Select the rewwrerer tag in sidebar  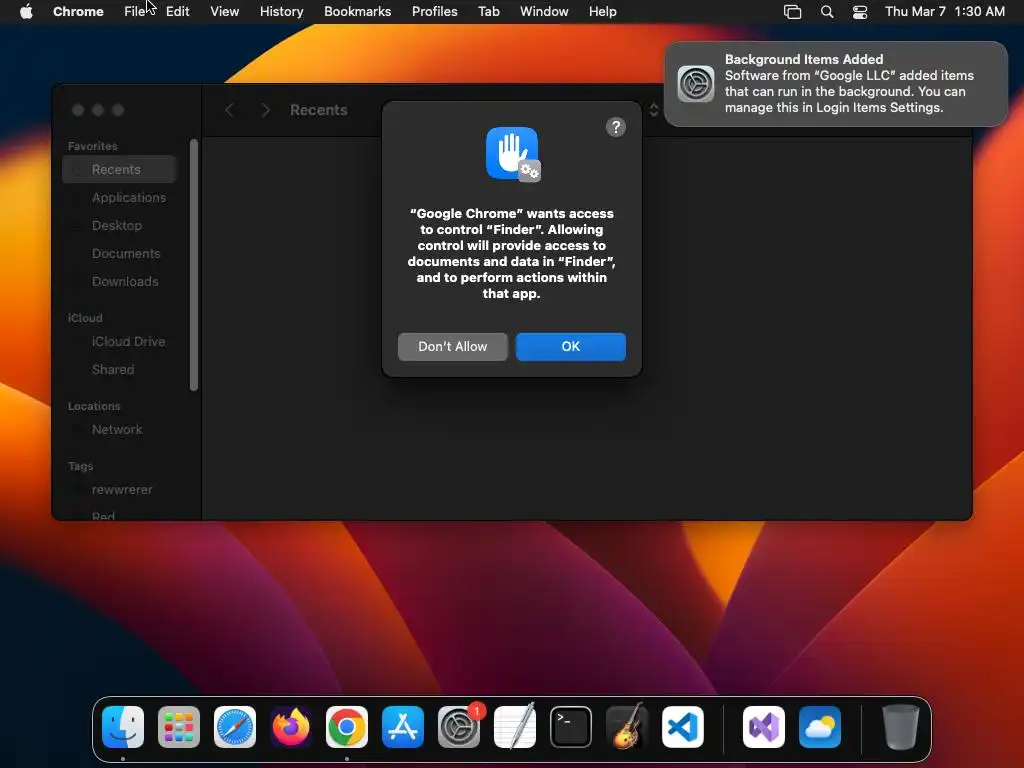click(120, 490)
